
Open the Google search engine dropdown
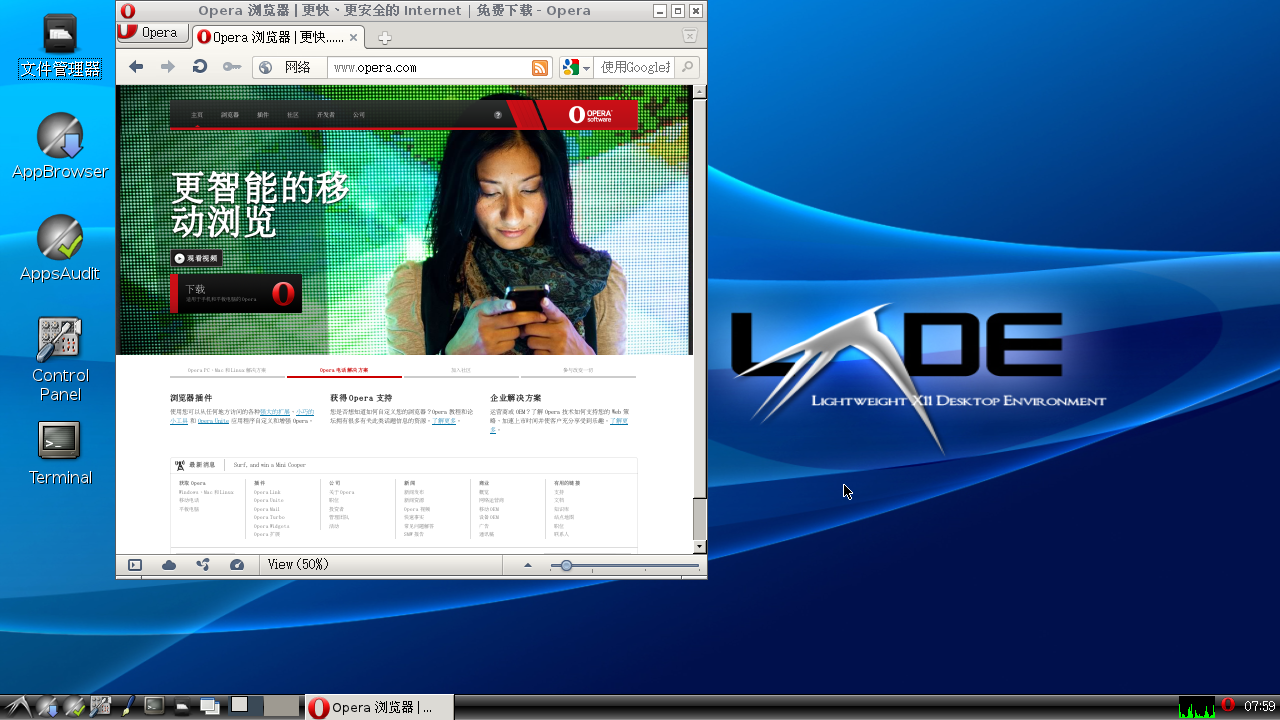[x=577, y=67]
